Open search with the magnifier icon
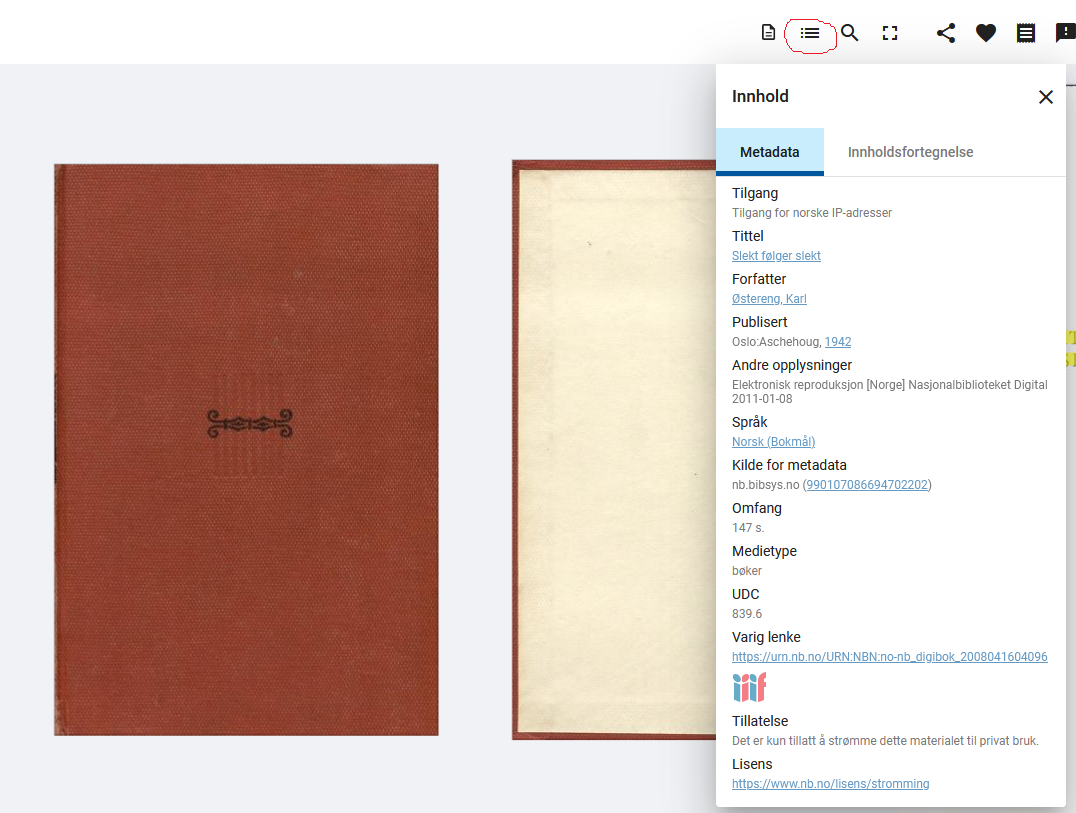1076x813 pixels. (850, 33)
